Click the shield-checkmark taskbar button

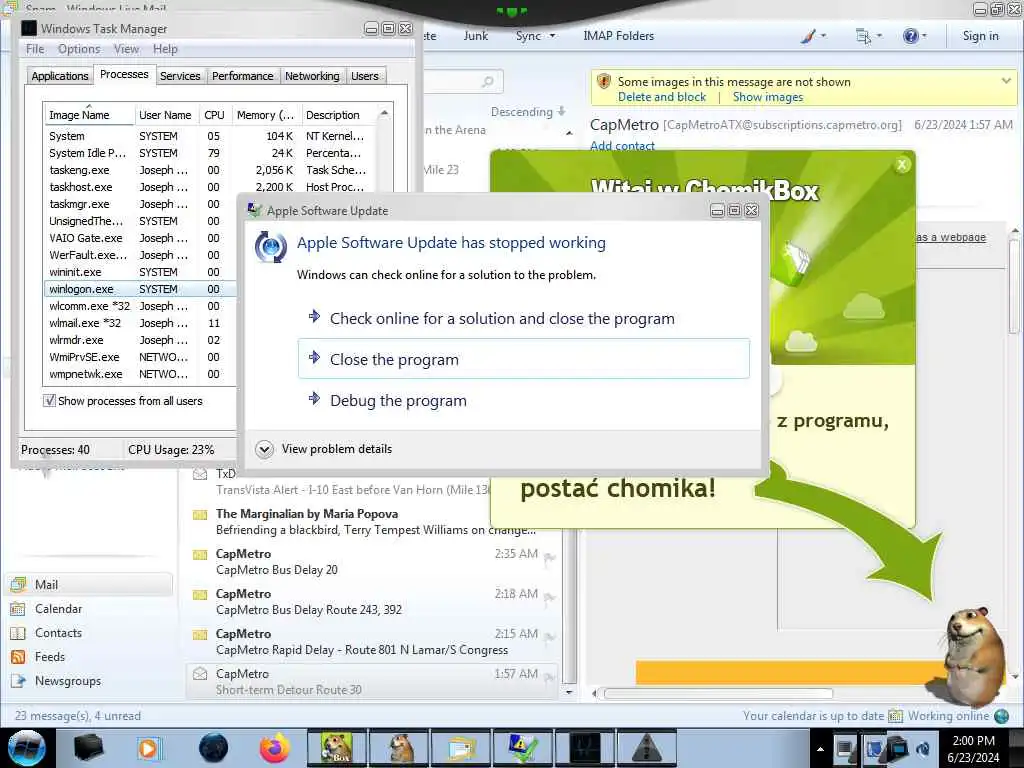[522, 748]
